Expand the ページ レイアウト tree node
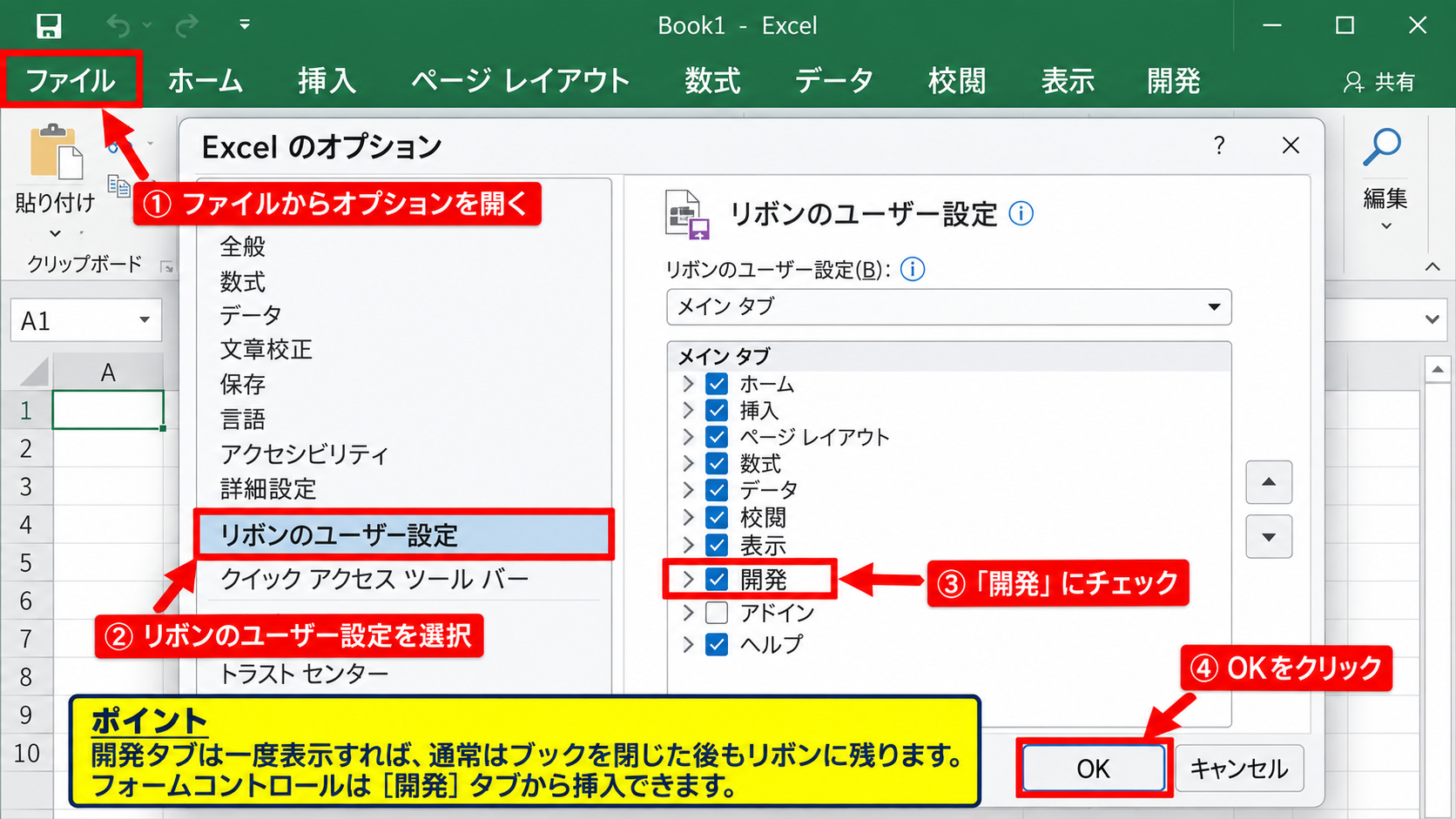The width and height of the screenshot is (1456, 819). (688, 437)
